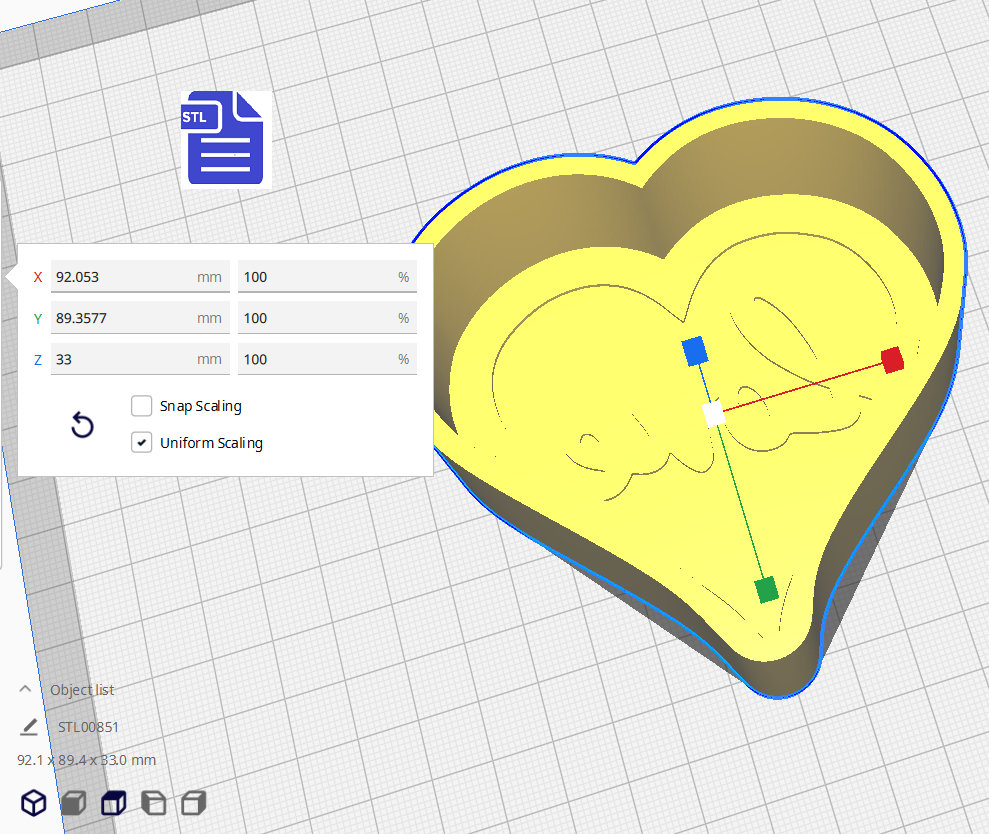The width and height of the screenshot is (989, 834).
Task: Click the 3D isometric view cube icon
Action: click(x=34, y=802)
